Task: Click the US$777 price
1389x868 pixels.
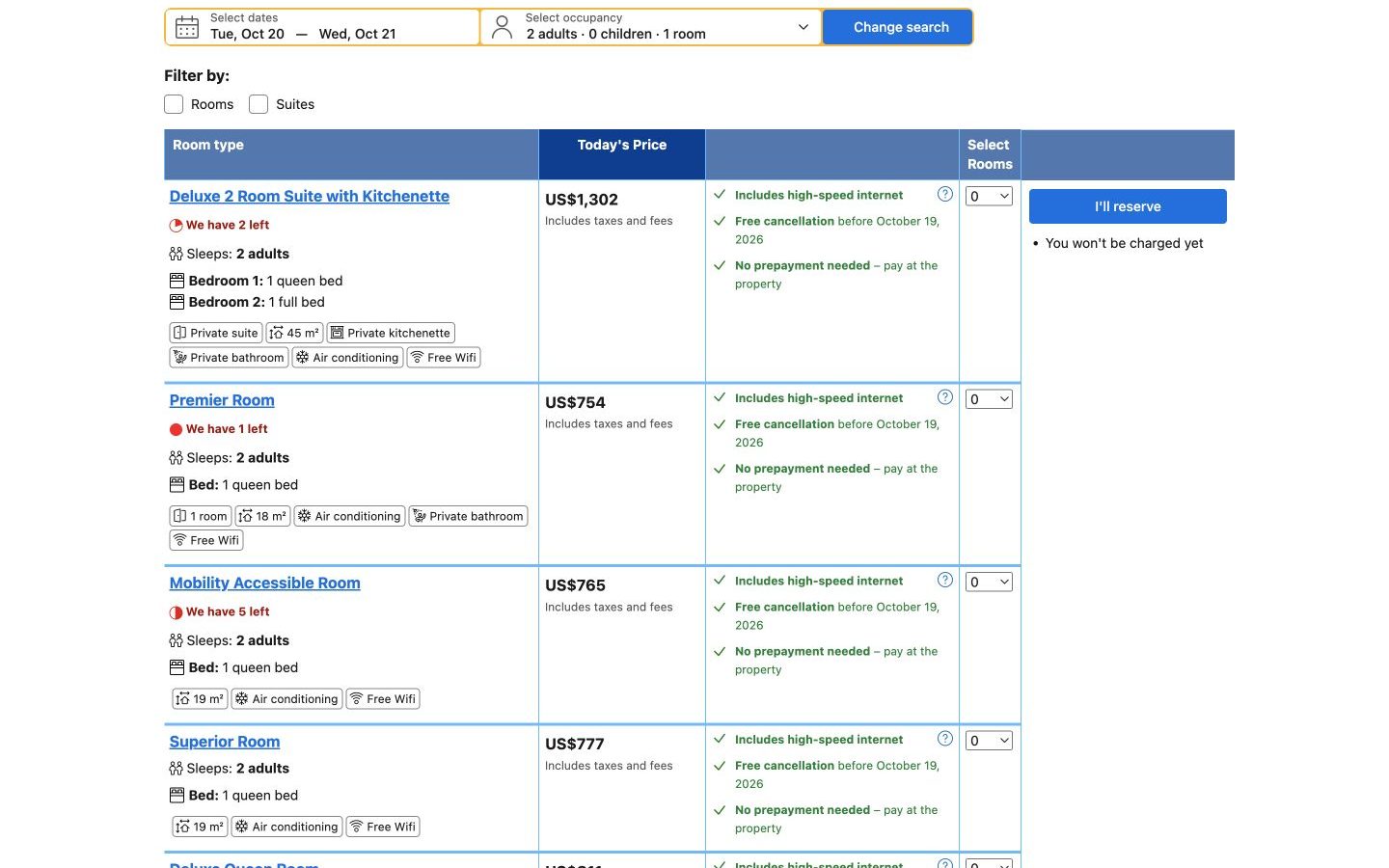Action: point(575,744)
